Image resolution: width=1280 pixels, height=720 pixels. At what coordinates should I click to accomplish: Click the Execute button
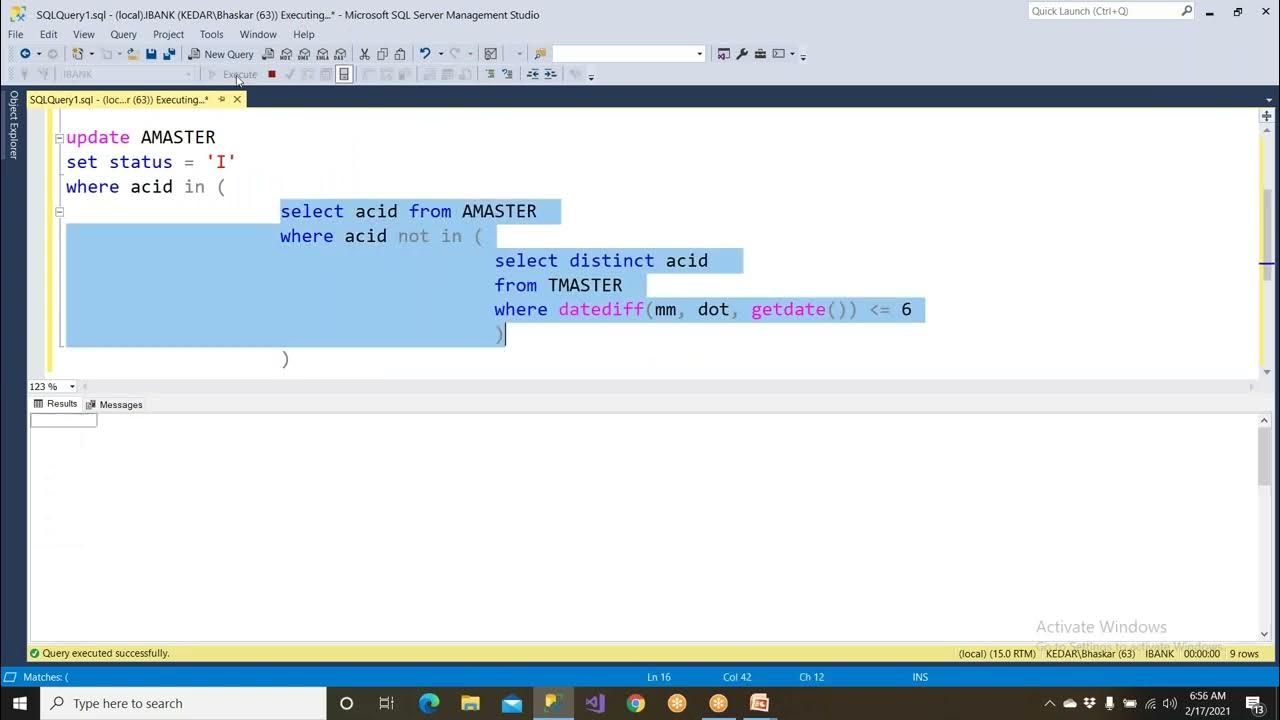[233, 74]
